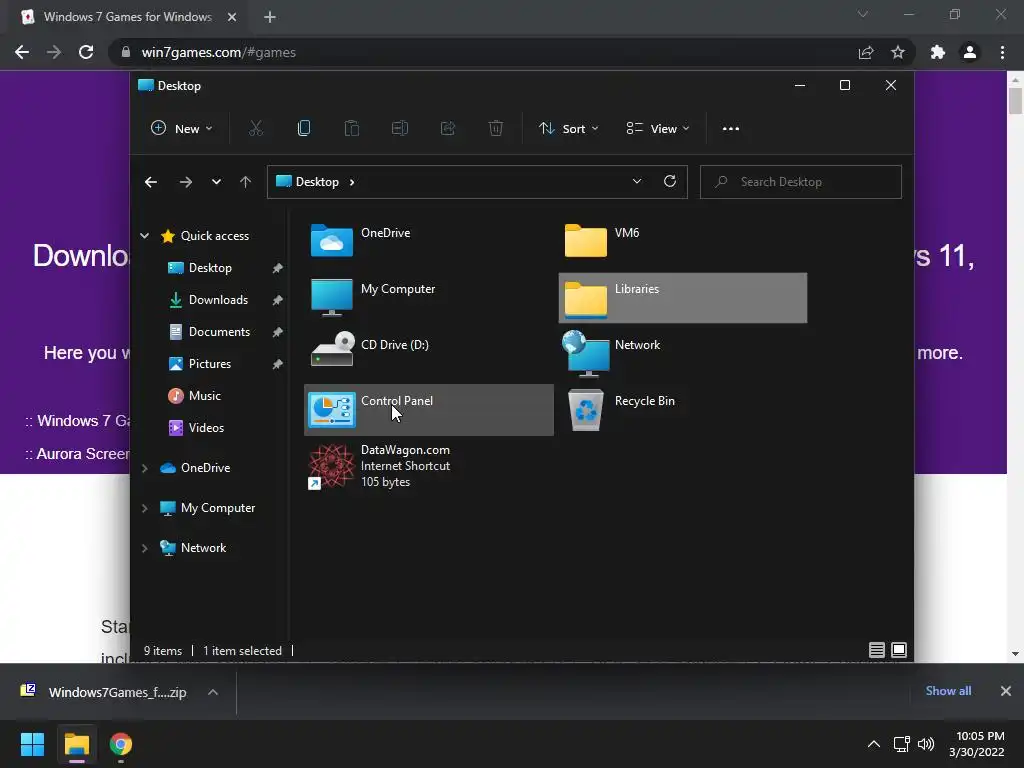The height and width of the screenshot is (768, 1024).
Task: Open the Sort dropdown menu
Action: [568, 129]
